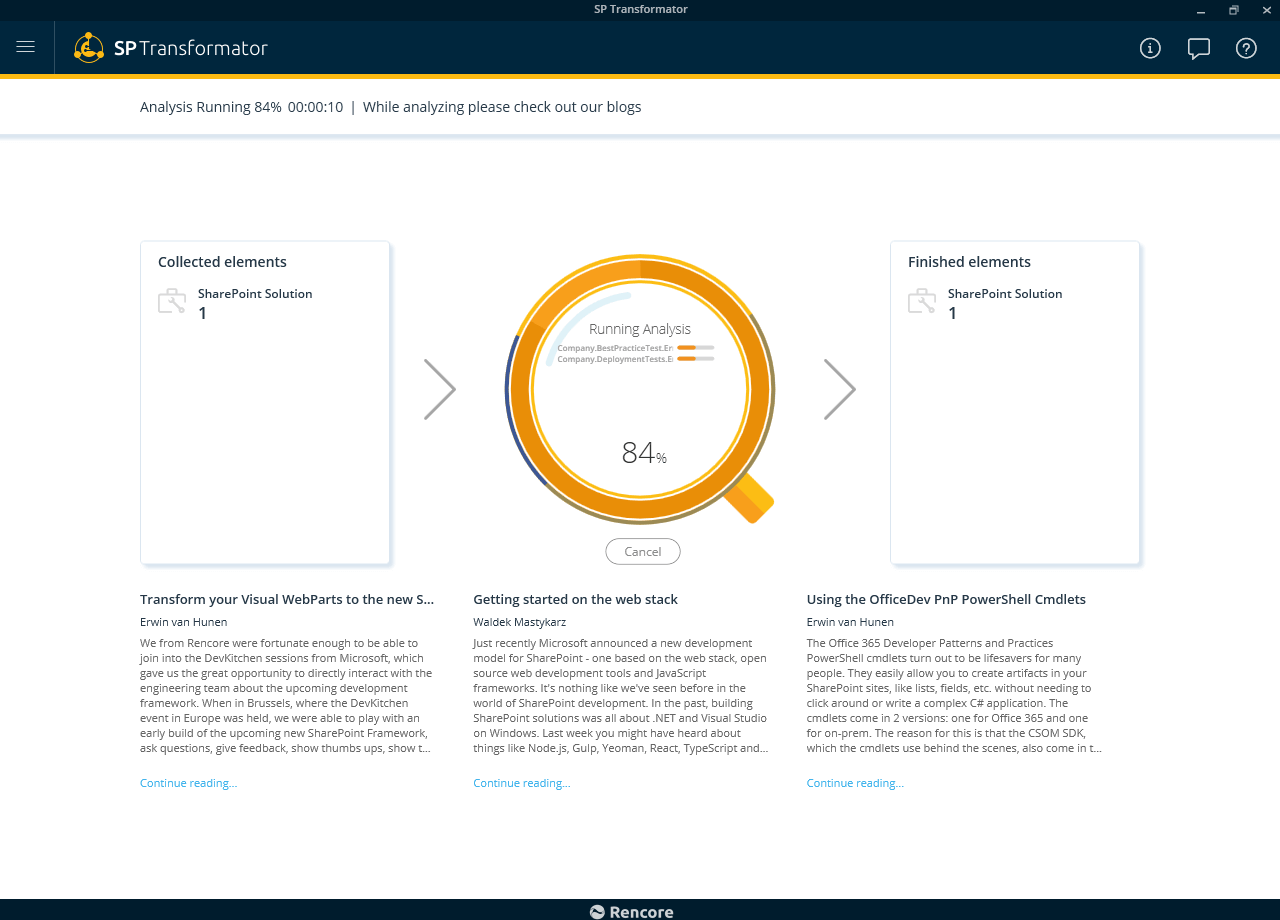The image size is (1280, 920).
Task: Click Erwin van Hunen under Visual WebParts article
Action: pos(183,622)
